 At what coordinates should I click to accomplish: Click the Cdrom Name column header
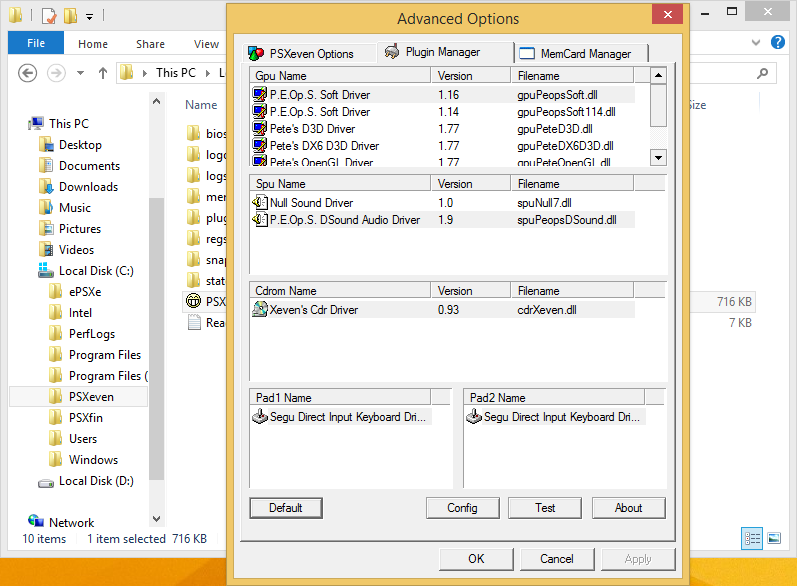341,291
